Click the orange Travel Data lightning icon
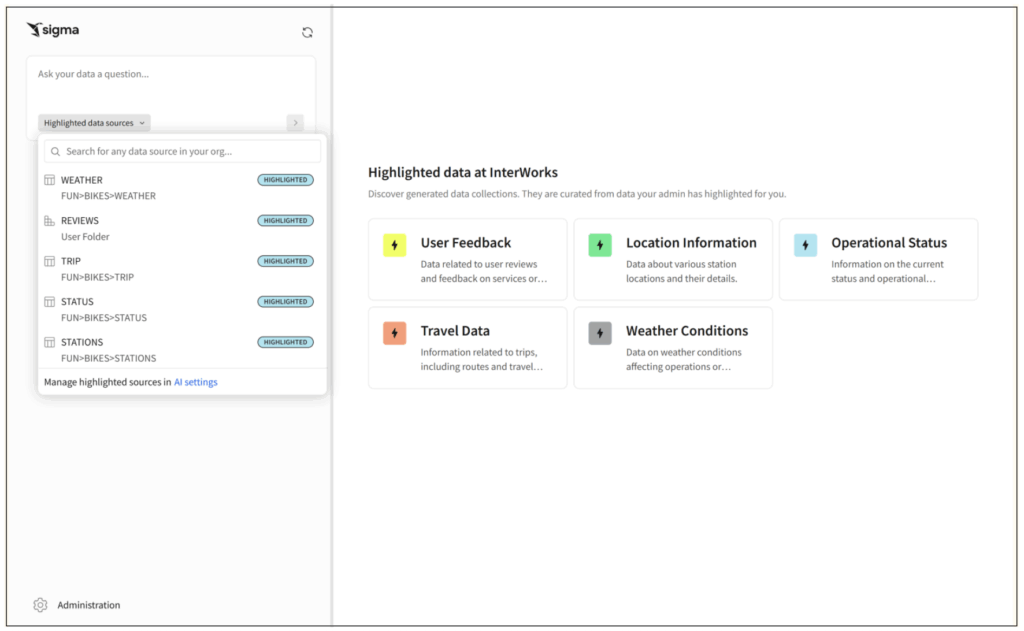 click(x=394, y=333)
